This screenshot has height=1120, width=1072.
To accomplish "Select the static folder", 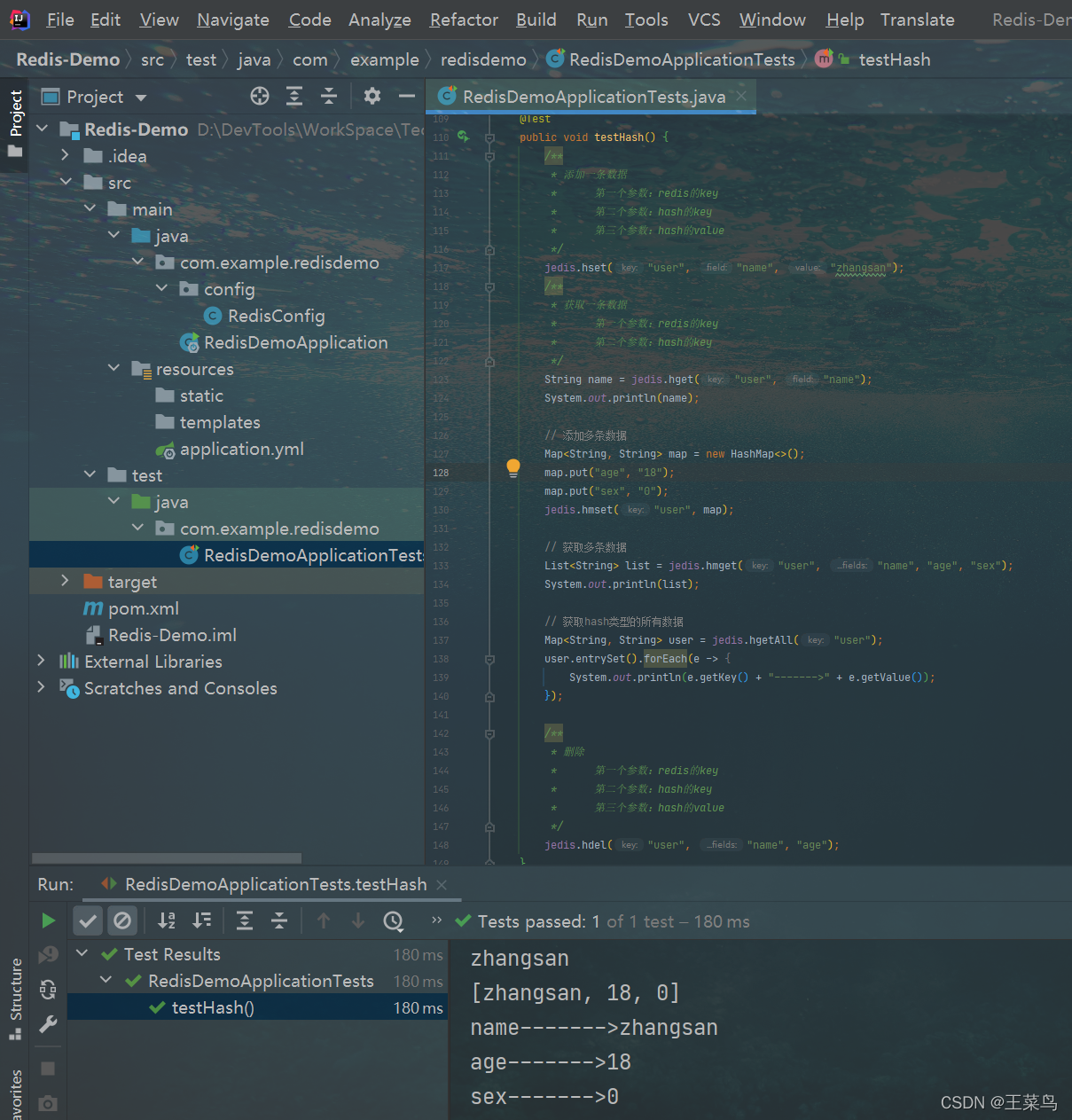I will click(201, 396).
